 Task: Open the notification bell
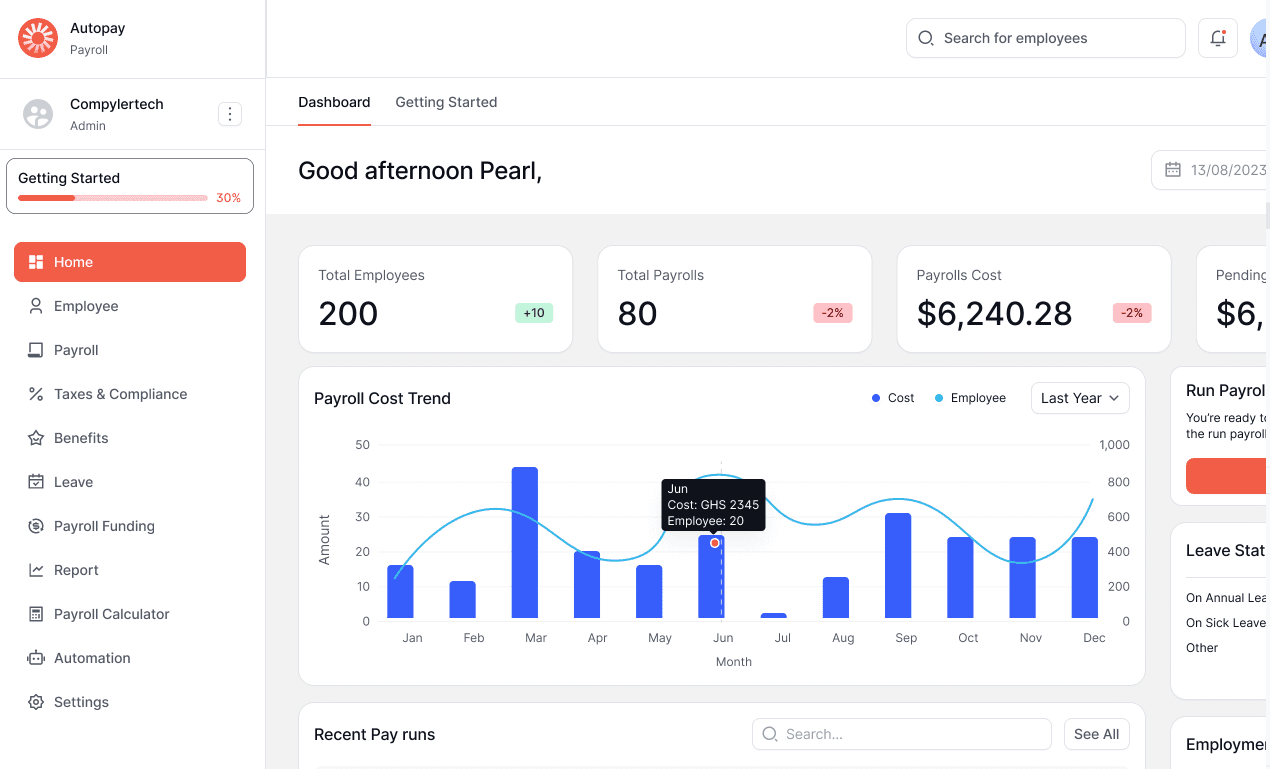point(1217,38)
